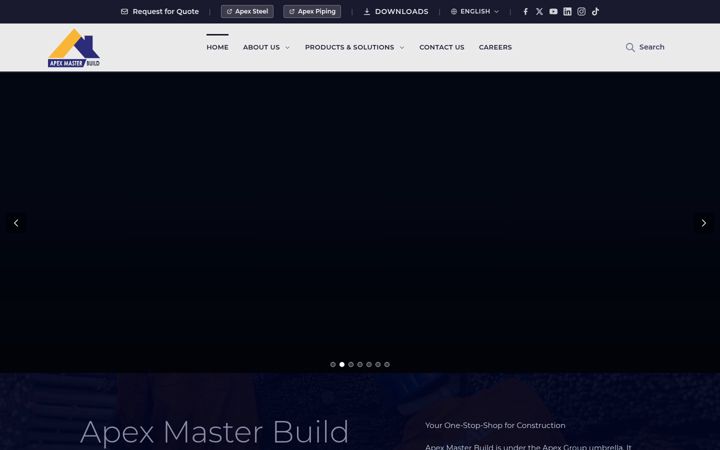Click the Apex Master Build heading

(x=214, y=432)
